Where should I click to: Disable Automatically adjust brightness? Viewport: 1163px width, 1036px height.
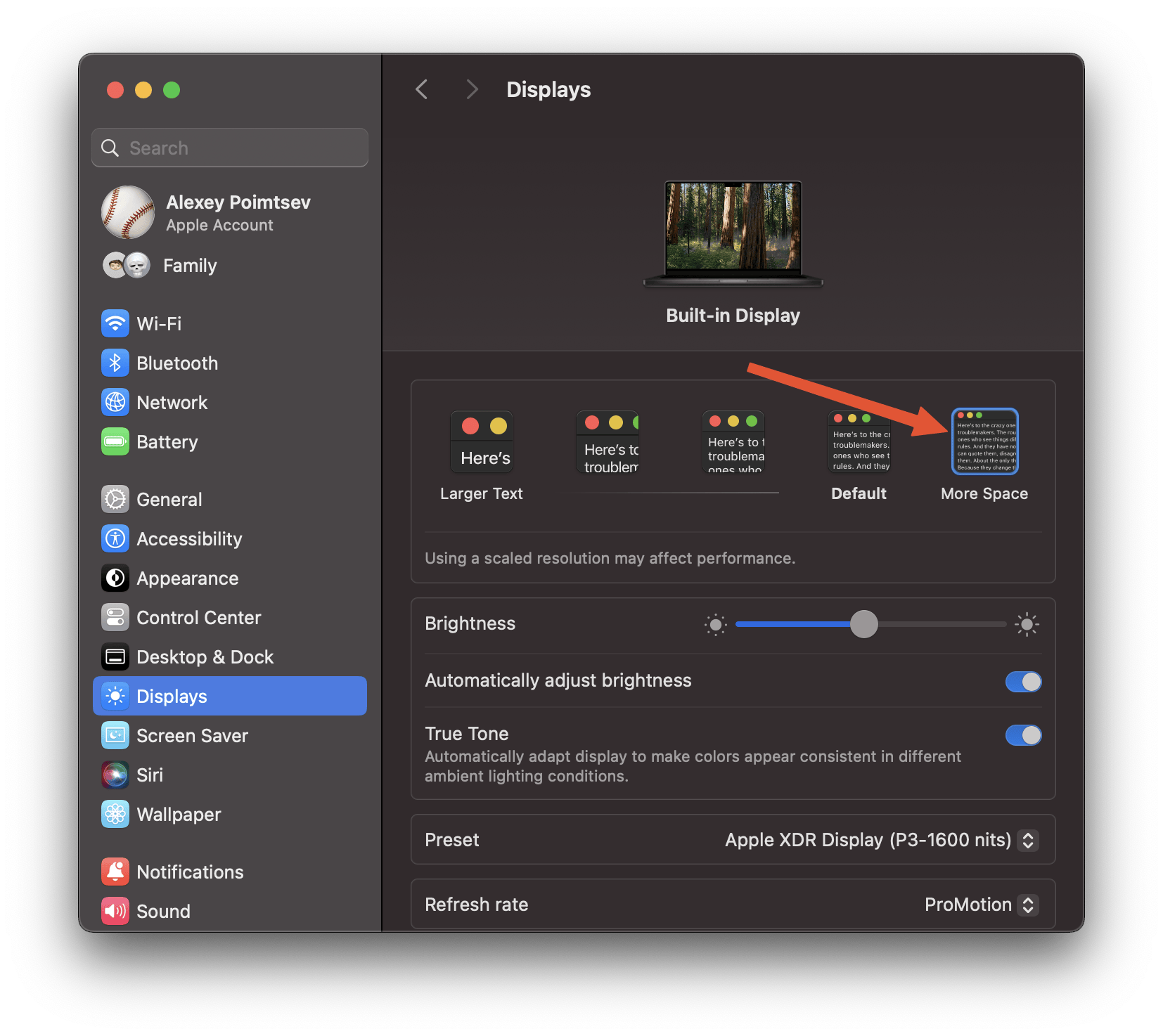pyautogui.click(x=1023, y=681)
